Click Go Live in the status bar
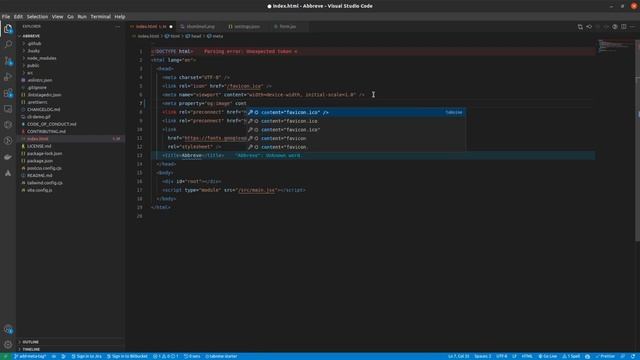 pyautogui.click(x=548, y=356)
